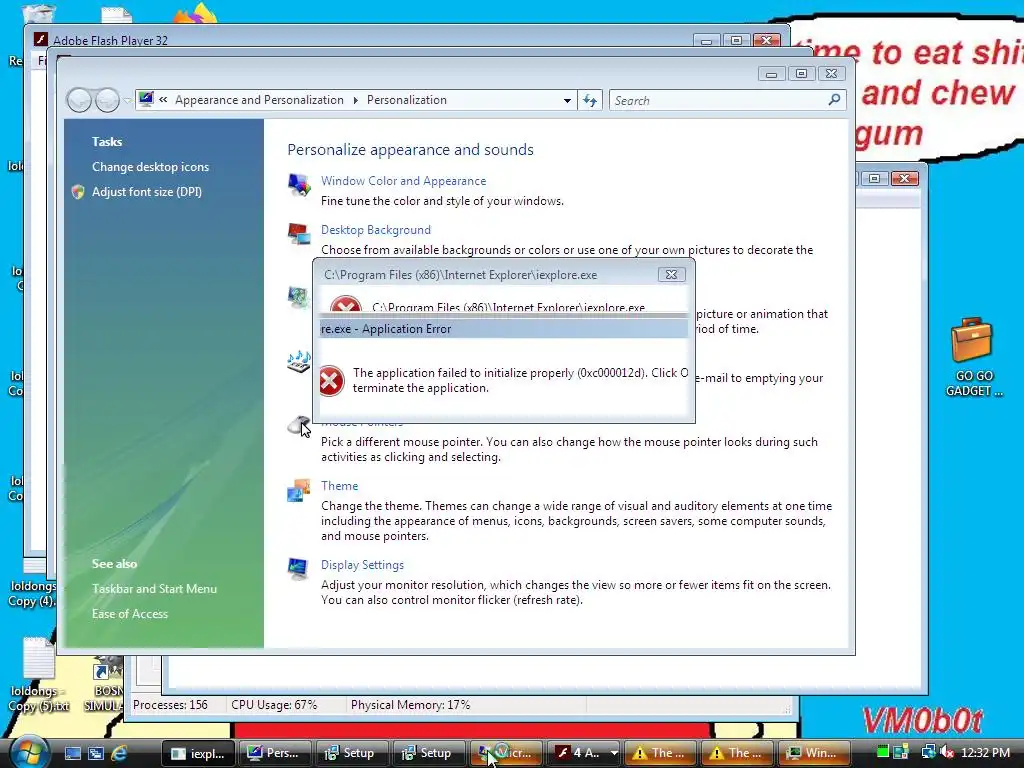This screenshot has height=768, width=1024.
Task: Open Window Color and Appearance link
Action: coord(403,181)
